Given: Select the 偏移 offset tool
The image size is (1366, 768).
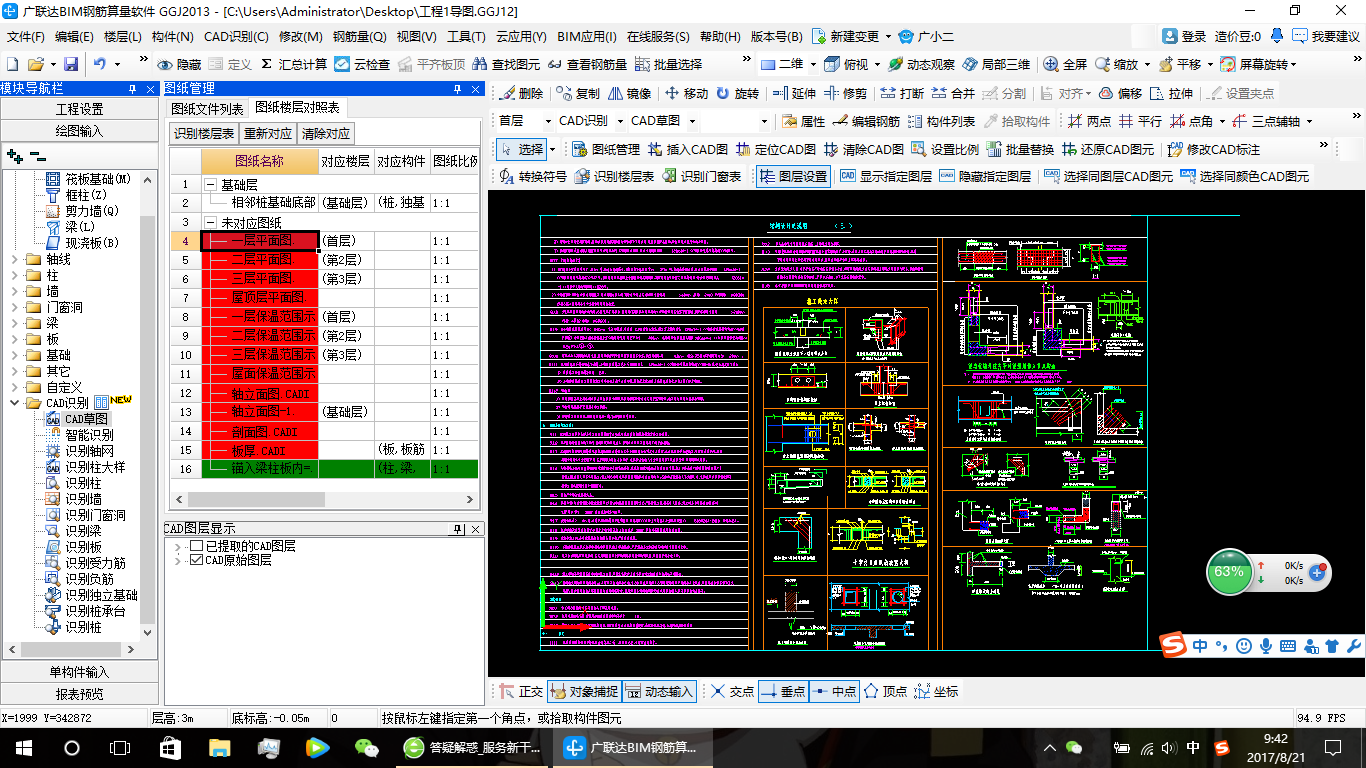Looking at the screenshot, I should coord(1120,93).
